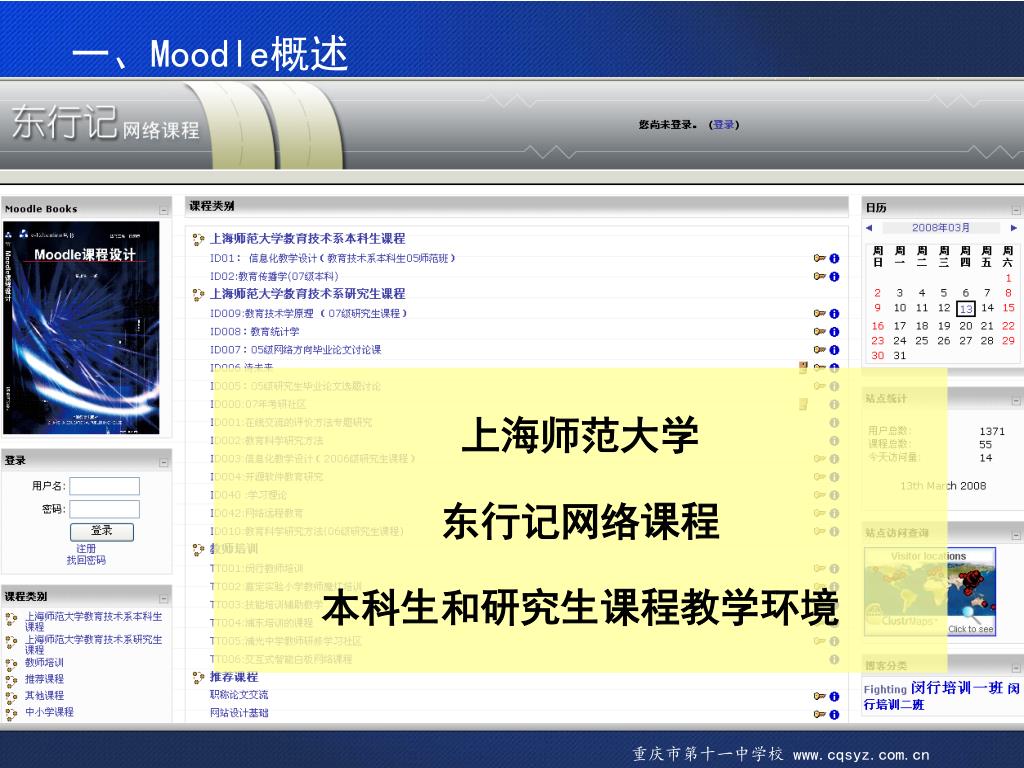Open the 找回密码 recover password link
The height and width of the screenshot is (768, 1024).
pyautogui.click(x=86, y=560)
